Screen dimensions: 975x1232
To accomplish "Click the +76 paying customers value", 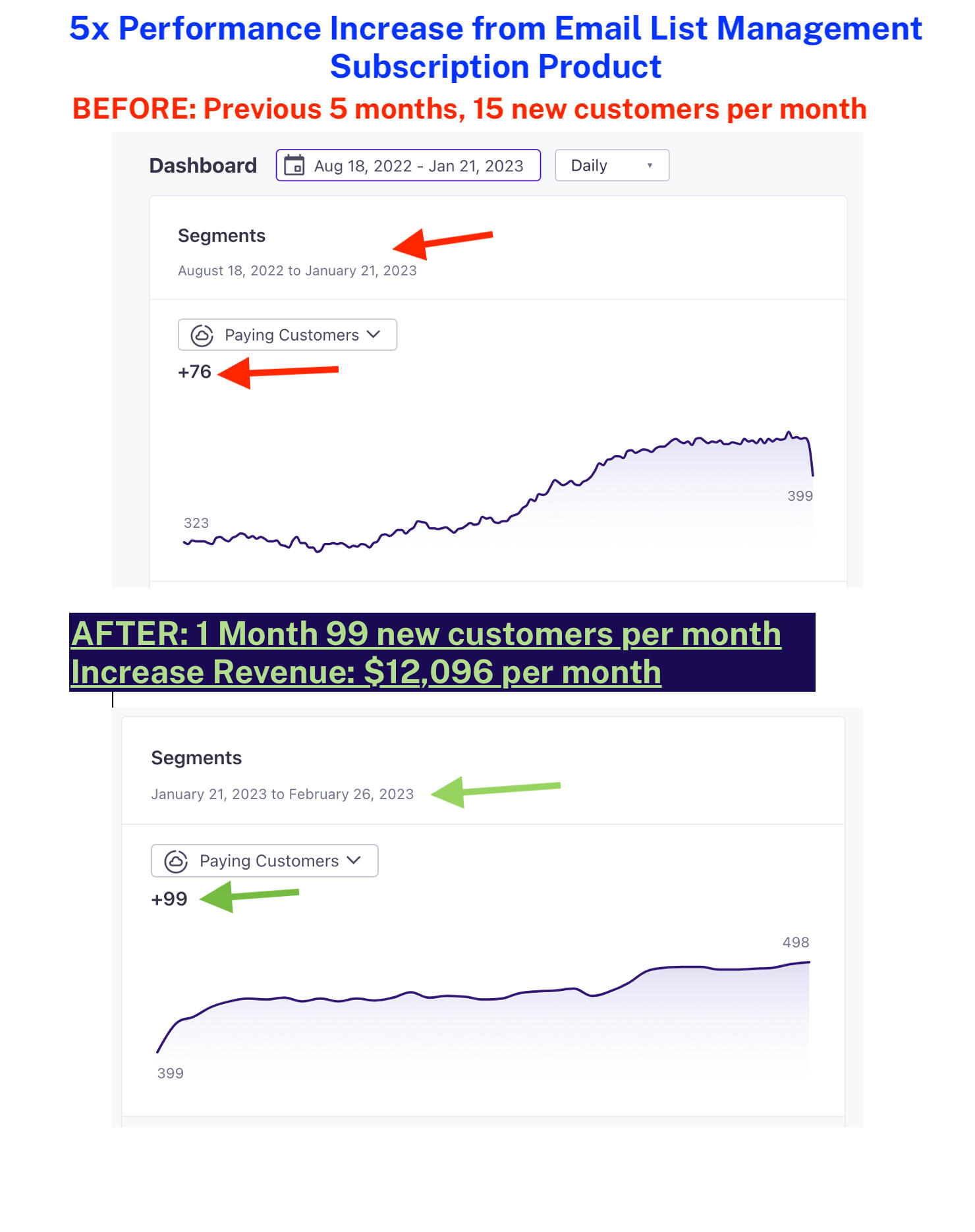I will coord(194,372).
